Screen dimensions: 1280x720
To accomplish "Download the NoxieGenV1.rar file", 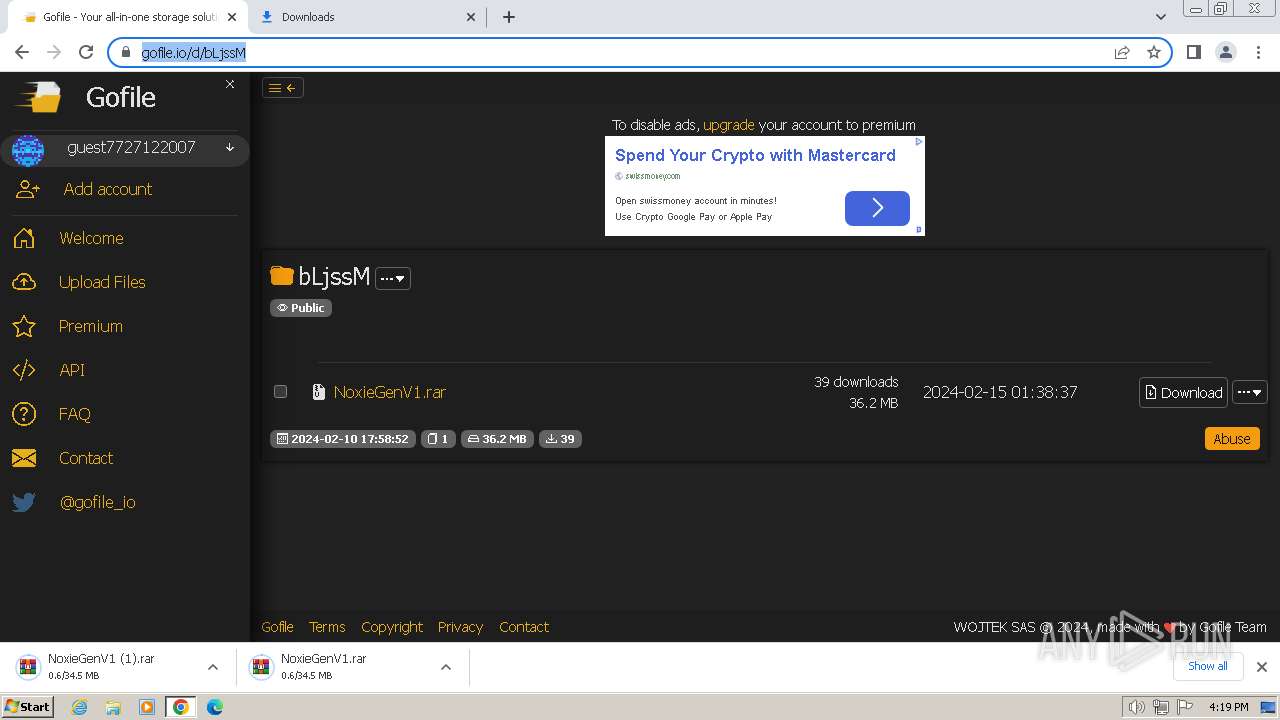I will [1183, 392].
